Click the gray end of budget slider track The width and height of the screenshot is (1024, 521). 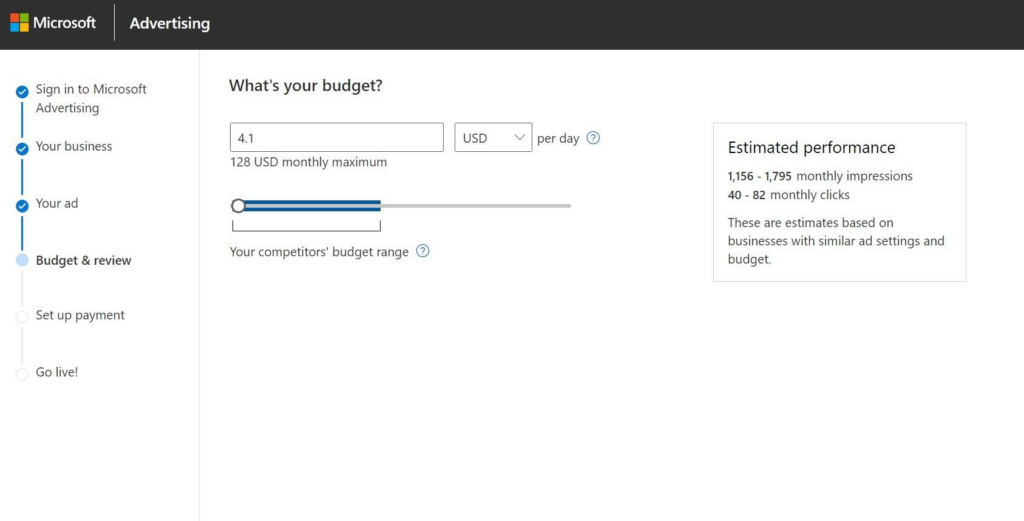tap(475, 206)
